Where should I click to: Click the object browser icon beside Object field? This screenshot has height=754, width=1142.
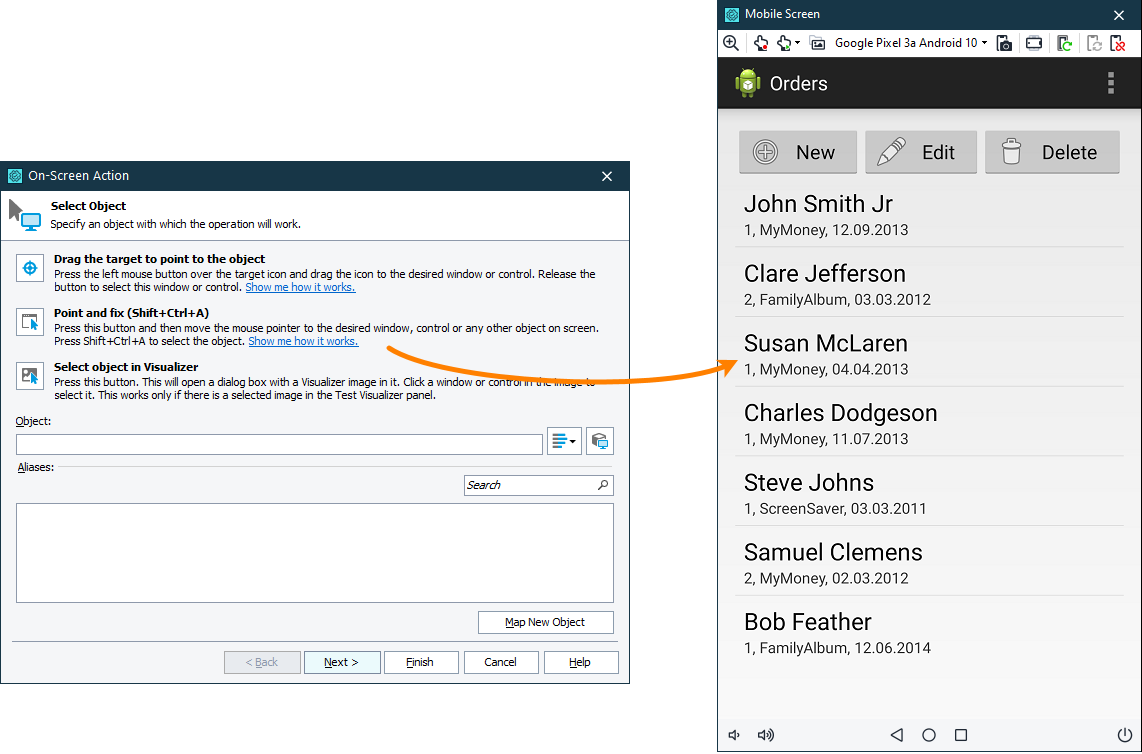(x=599, y=441)
